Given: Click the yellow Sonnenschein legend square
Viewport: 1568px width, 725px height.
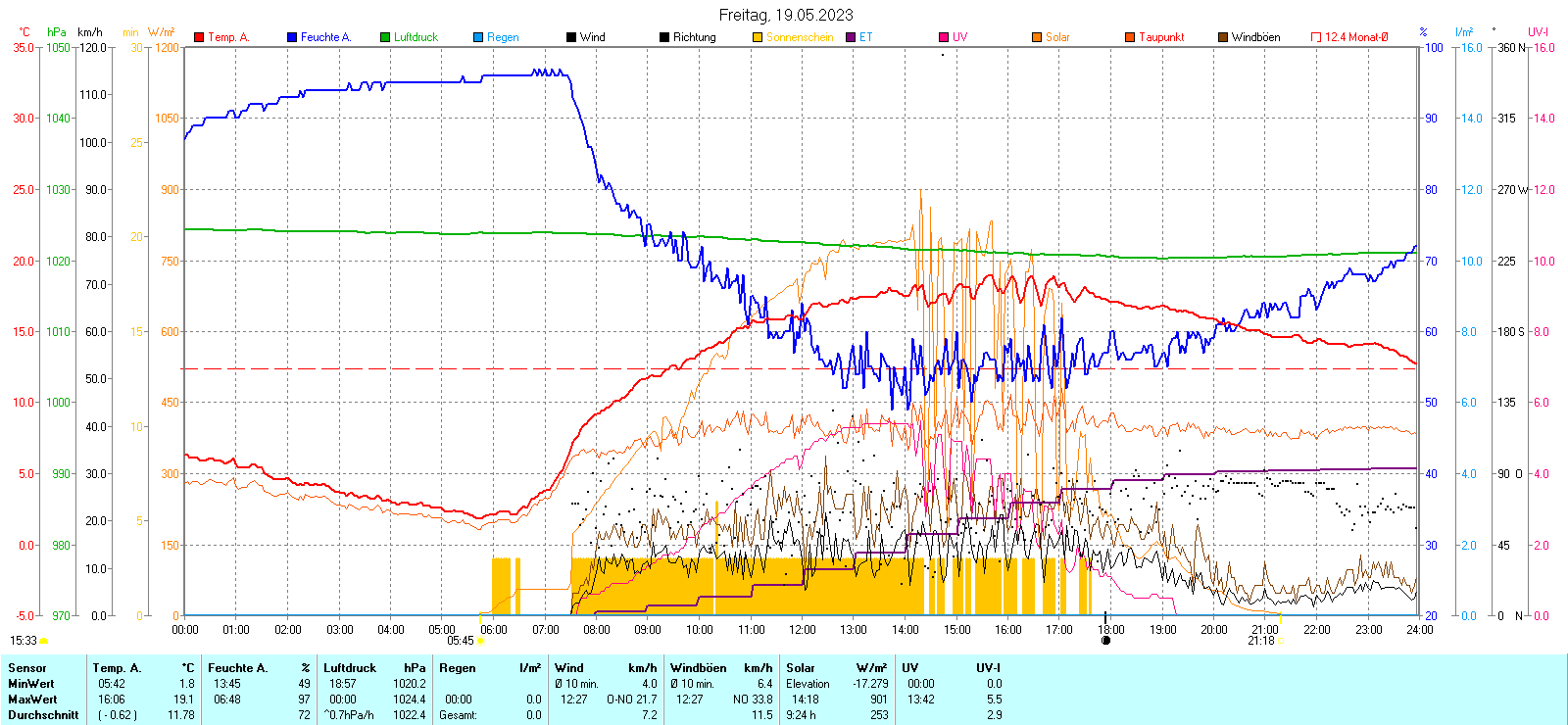Looking at the screenshot, I should coord(758,37).
